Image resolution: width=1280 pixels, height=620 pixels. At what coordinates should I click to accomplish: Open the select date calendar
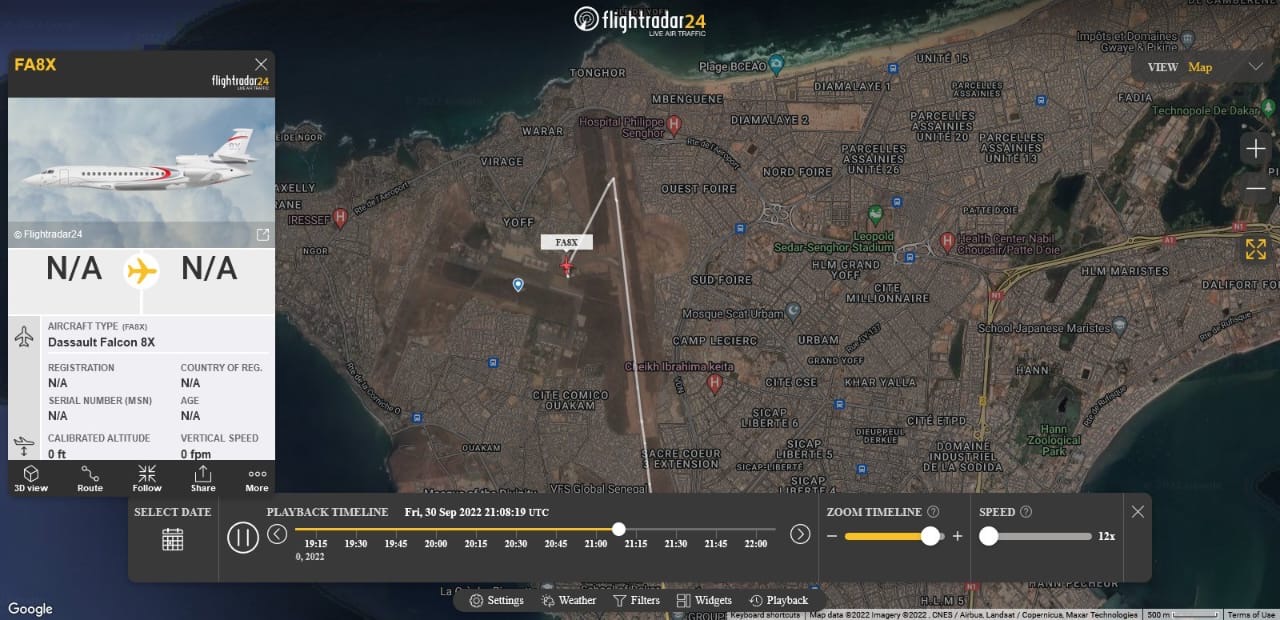[x=173, y=539]
